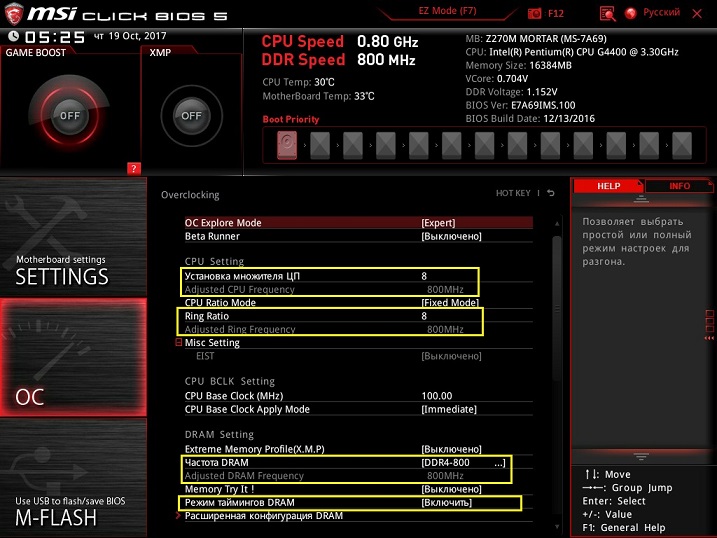Click scroll up arrow of settings list
Screen dimensions: 717x538
pyautogui.click(x=557, y=224)
